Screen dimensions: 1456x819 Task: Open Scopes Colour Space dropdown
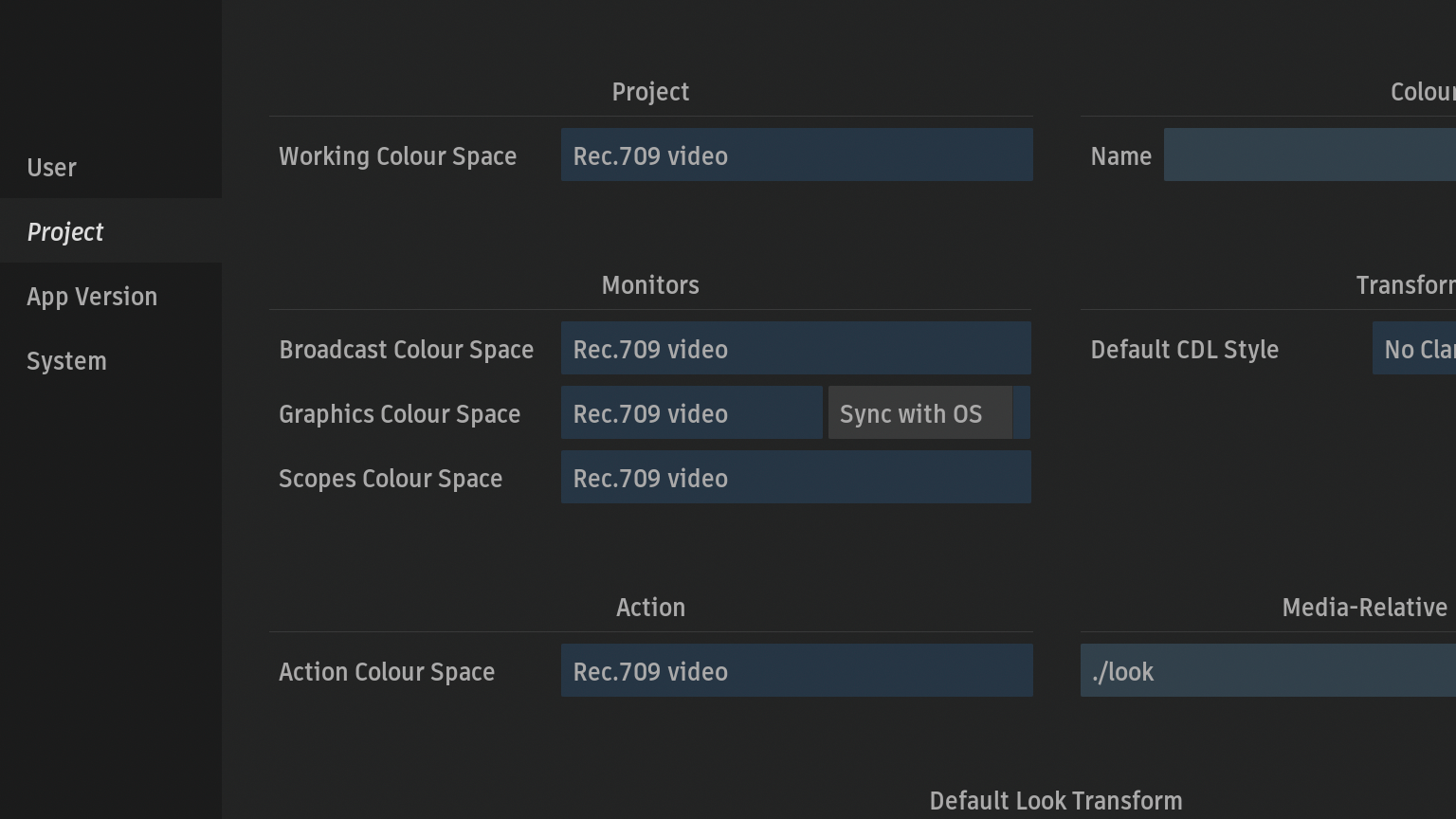[795, 478]
